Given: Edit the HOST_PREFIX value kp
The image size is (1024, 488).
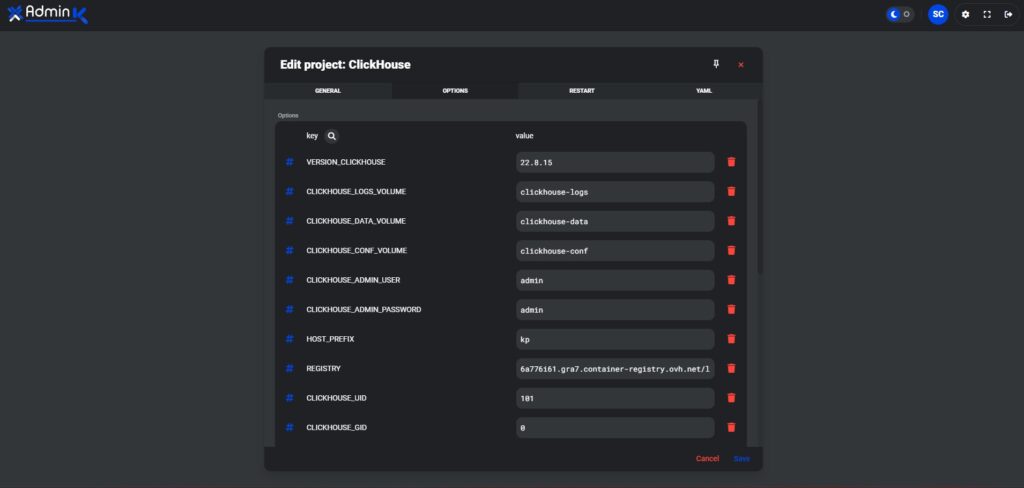Looking at the screenshot, I should (x=615, y=339).
